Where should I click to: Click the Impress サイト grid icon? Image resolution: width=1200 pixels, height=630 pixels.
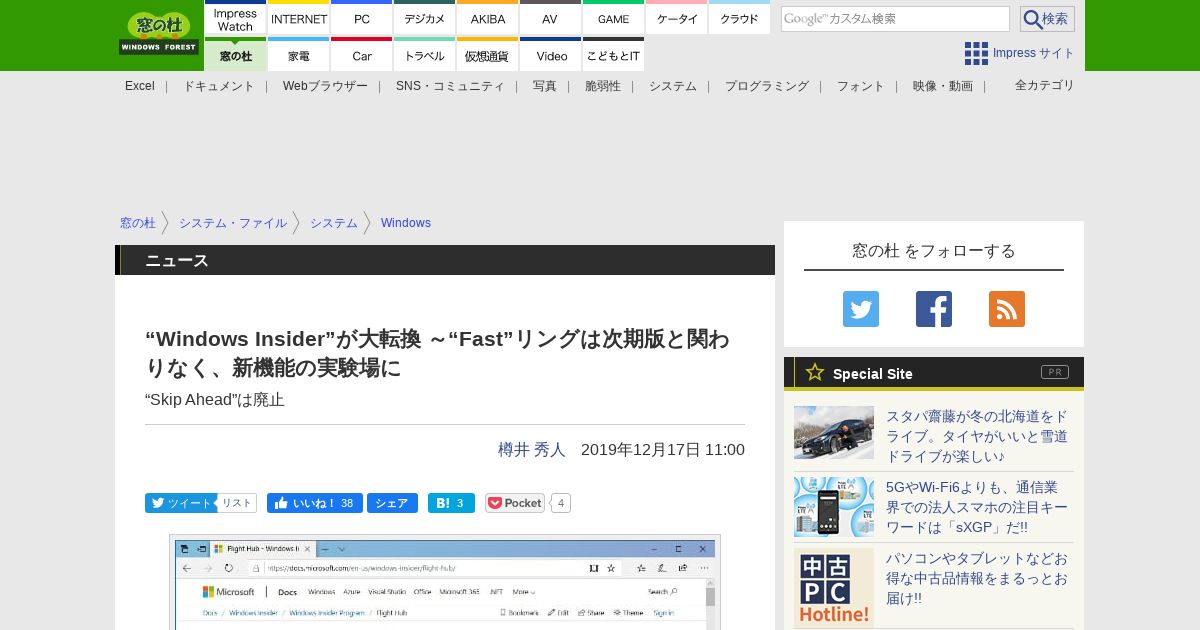(x=976, y=53)
